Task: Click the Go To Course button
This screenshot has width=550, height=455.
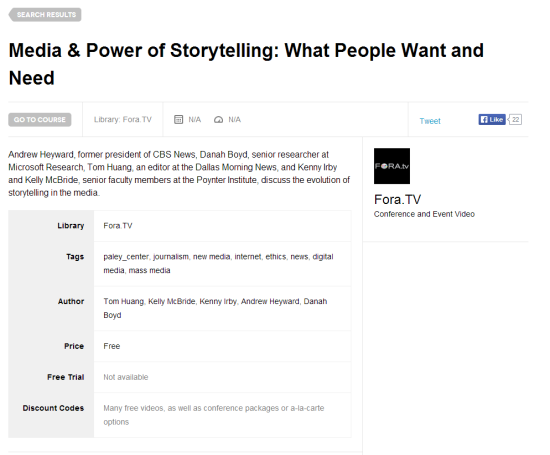Action: (x=40, y=120)
